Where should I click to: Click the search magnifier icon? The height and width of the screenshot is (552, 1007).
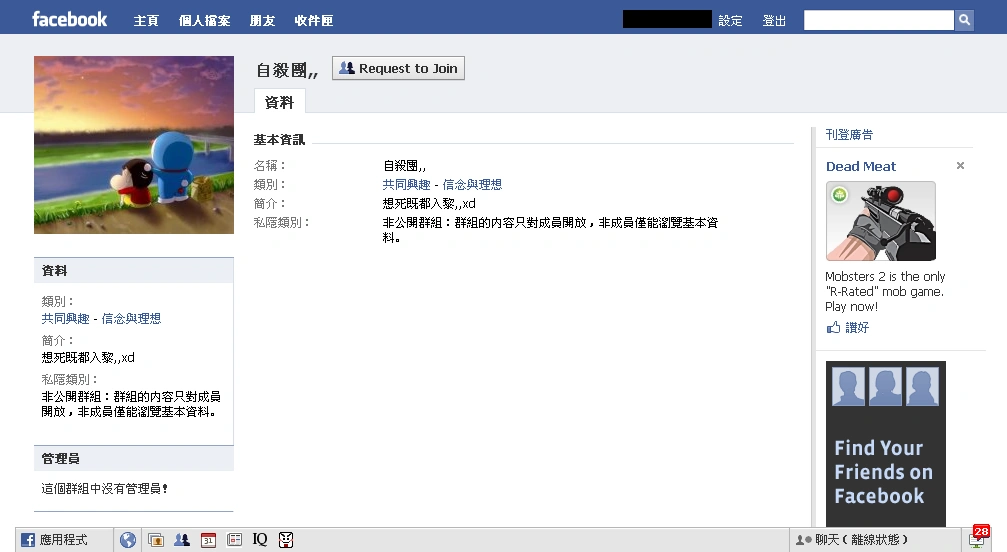[x=964, y=21]
